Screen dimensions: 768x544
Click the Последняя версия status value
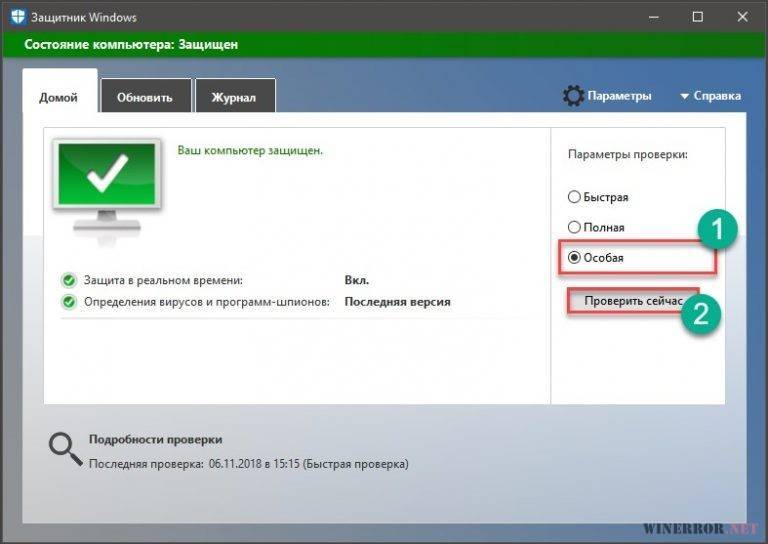[397, 302]
